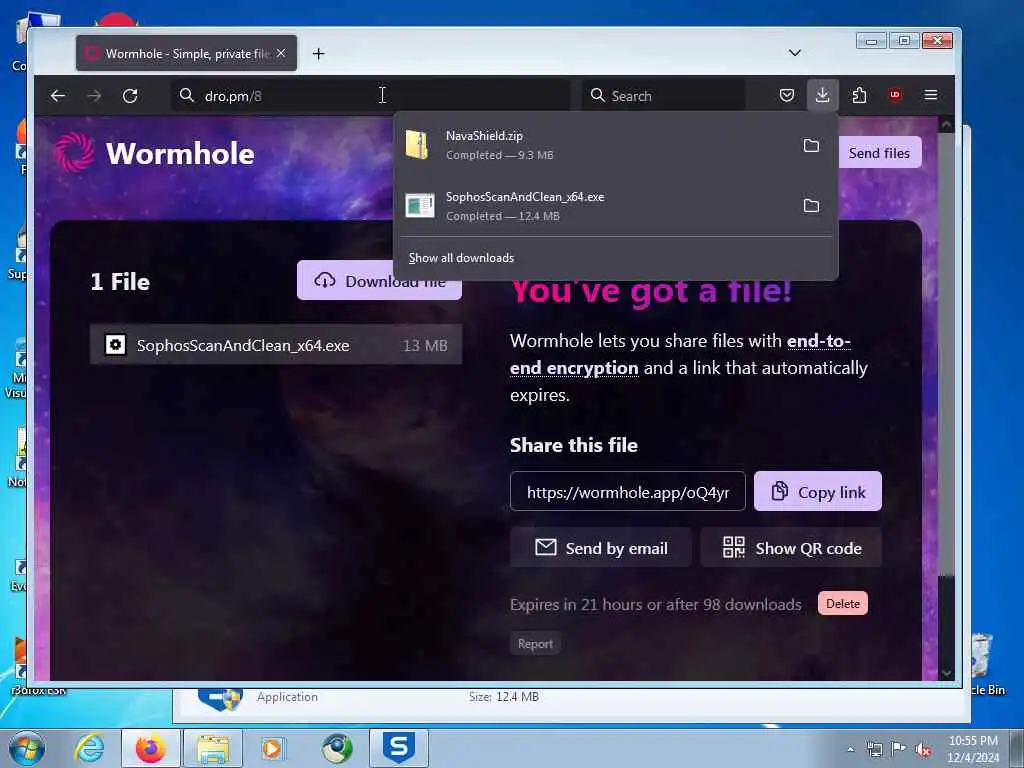Click Send by email
Viewport: 1024px width, 768px height.
click(601, 548)
